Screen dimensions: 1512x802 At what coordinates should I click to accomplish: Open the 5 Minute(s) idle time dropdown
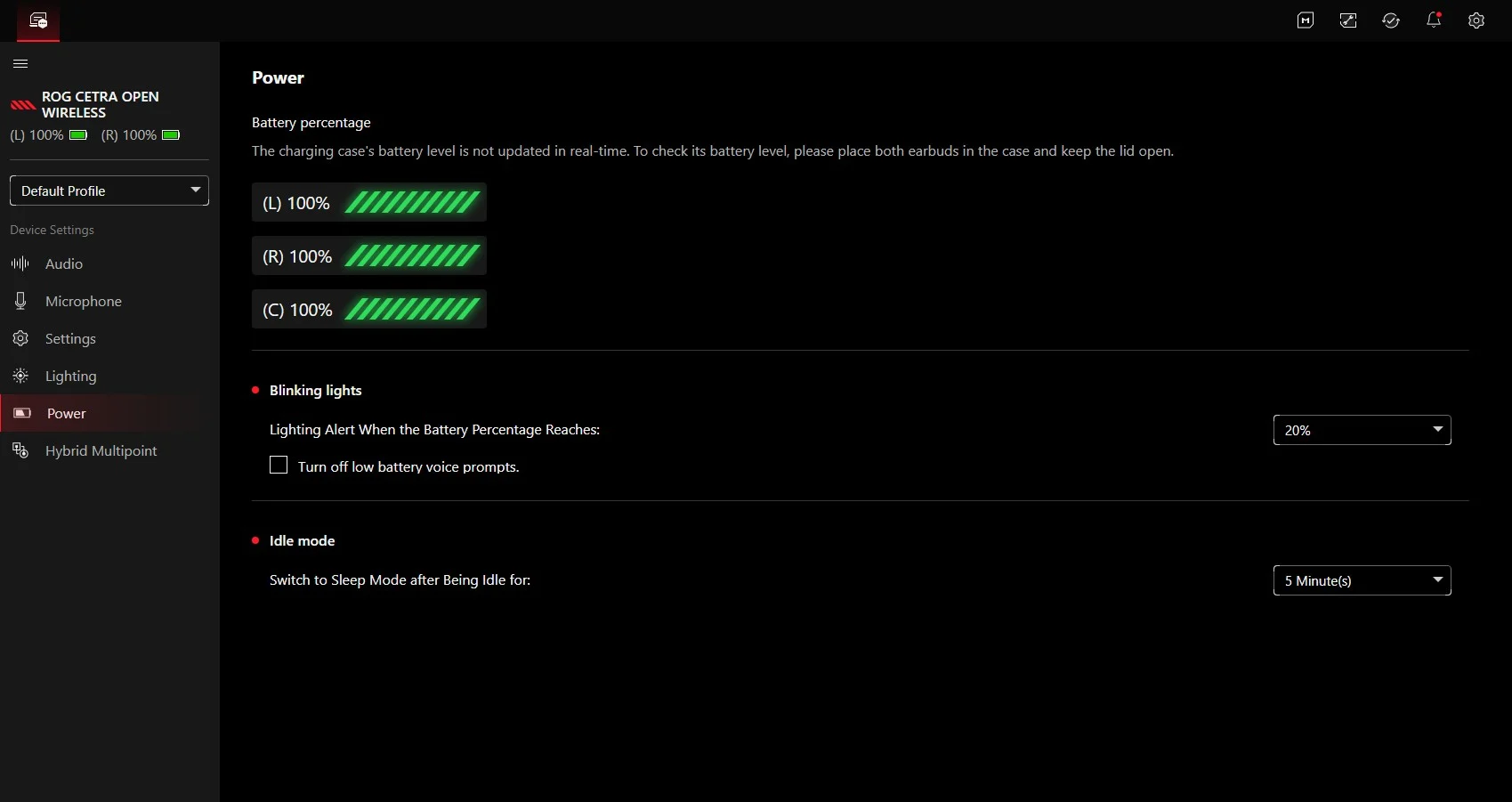point(1362,580)
